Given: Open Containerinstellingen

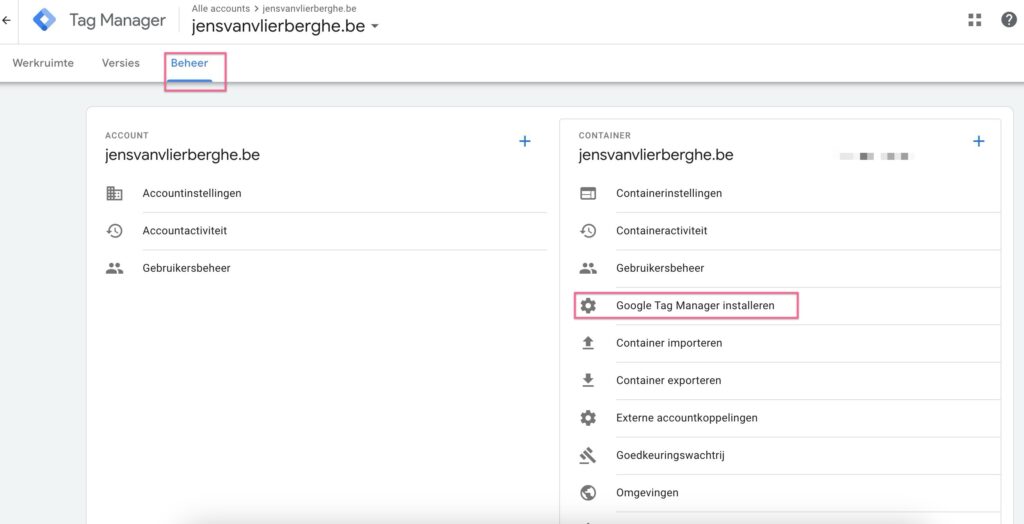Looking at the screenshot, I should (669, 193).
